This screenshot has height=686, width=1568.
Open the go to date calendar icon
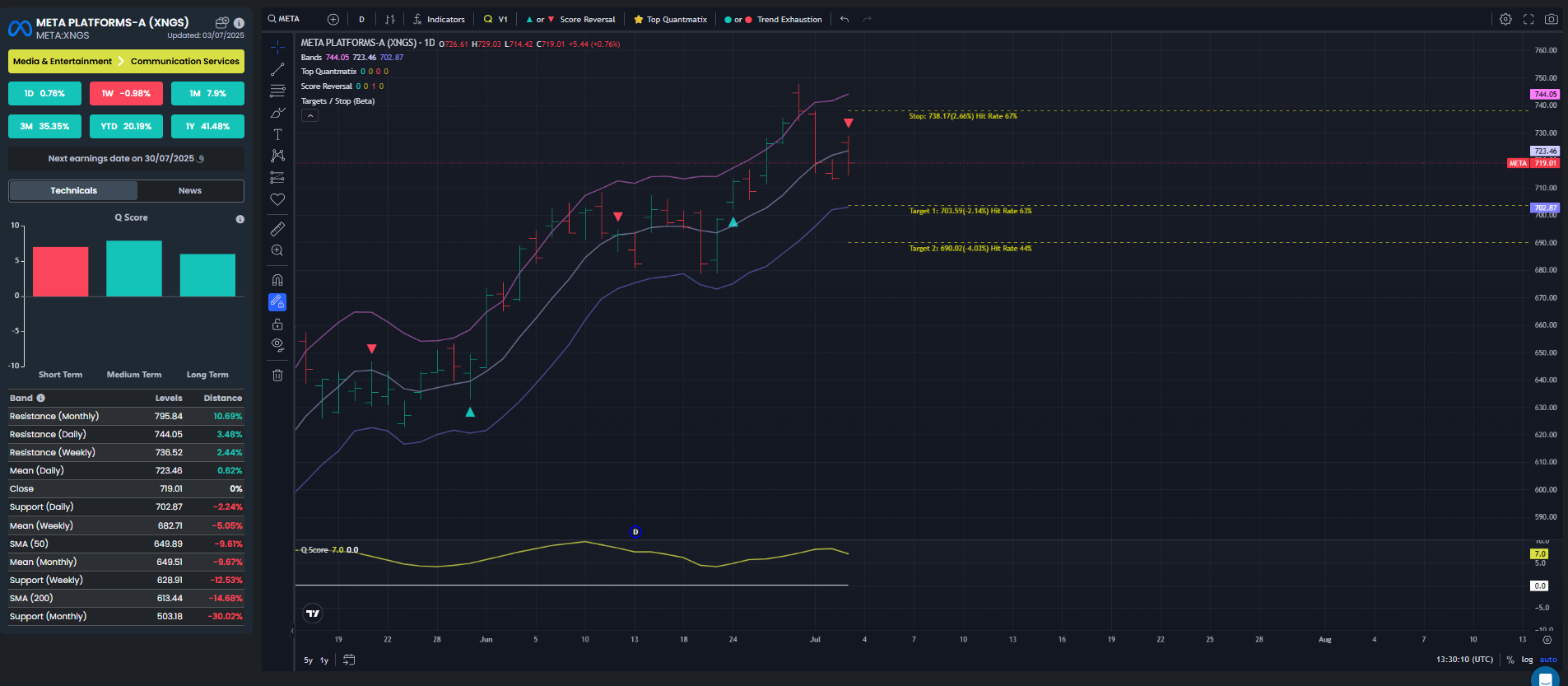(349, 660)
